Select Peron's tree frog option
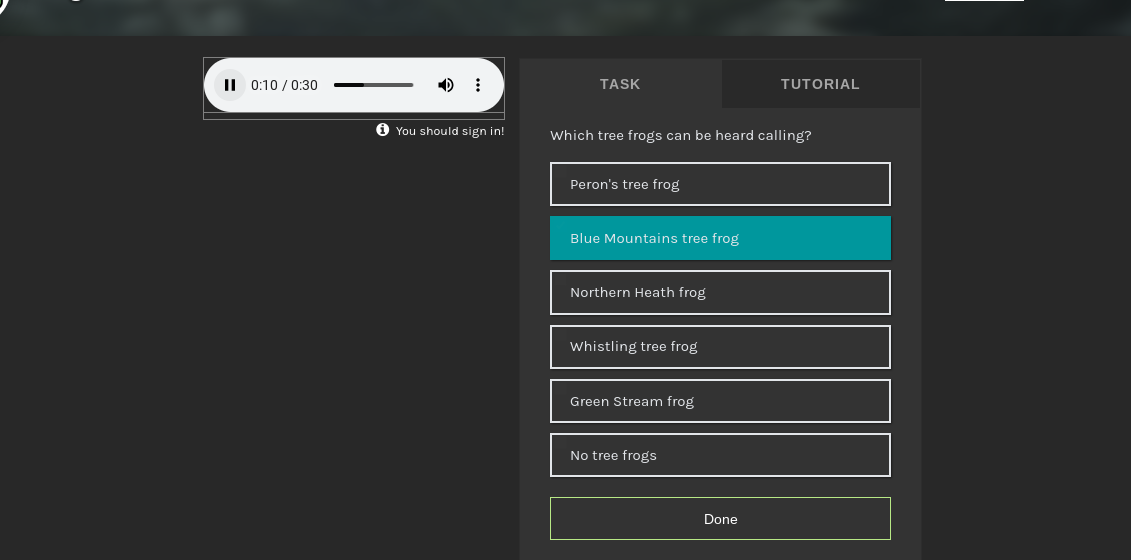The image size is (1131, 560). click(720, 184)
